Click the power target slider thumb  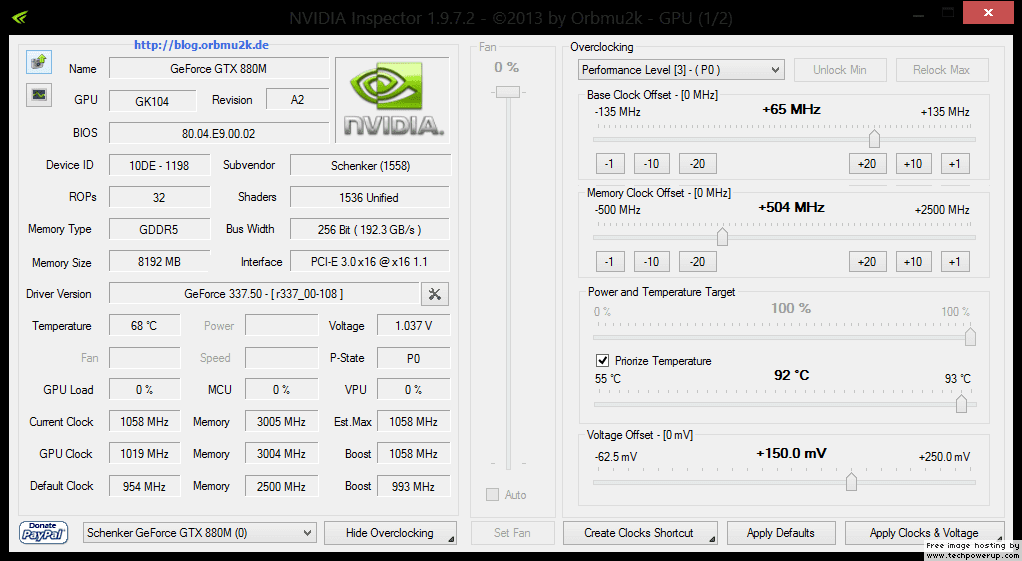tap(970, 336)
